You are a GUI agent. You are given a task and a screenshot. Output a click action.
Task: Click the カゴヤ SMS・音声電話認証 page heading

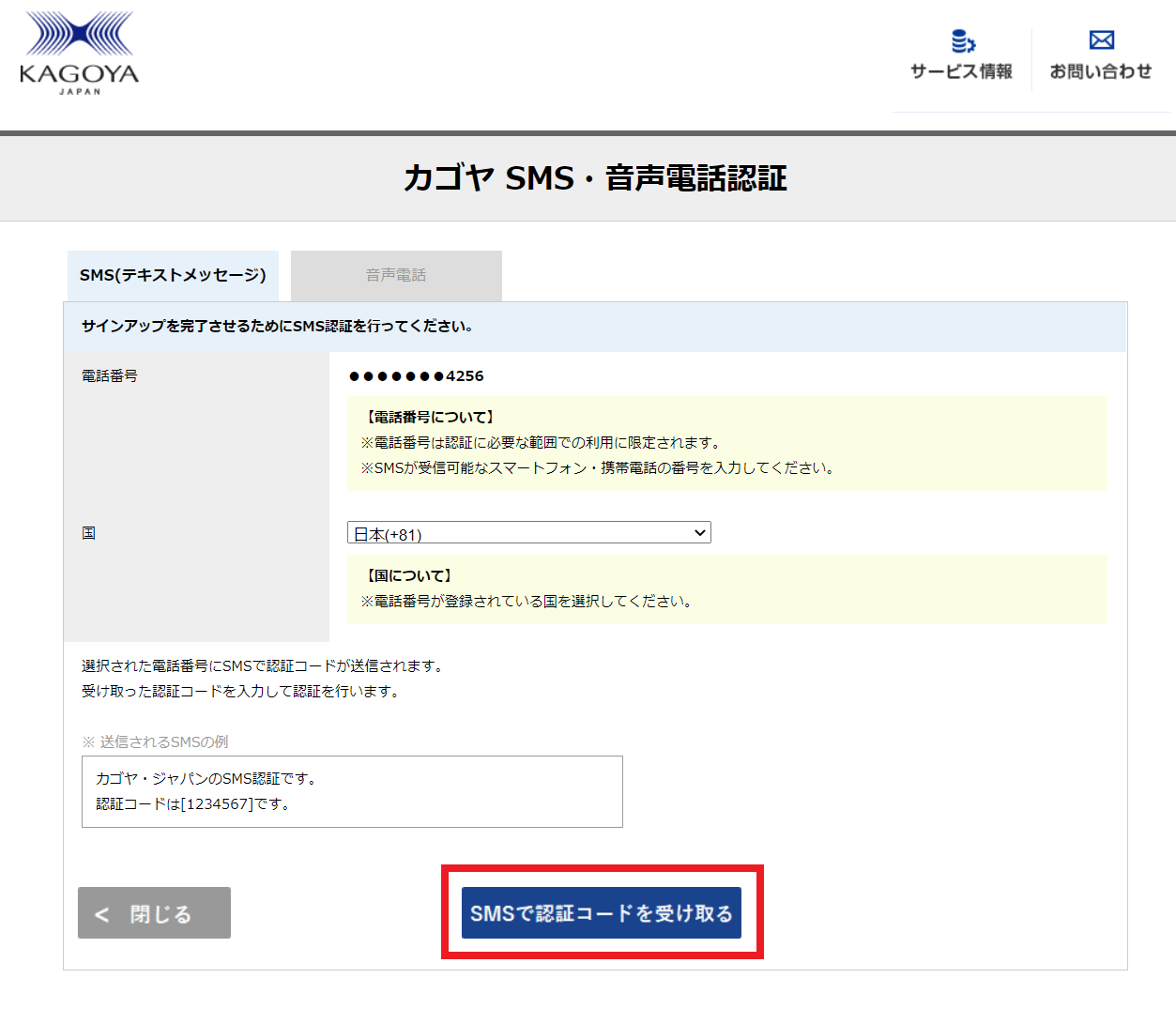point(595,177)
